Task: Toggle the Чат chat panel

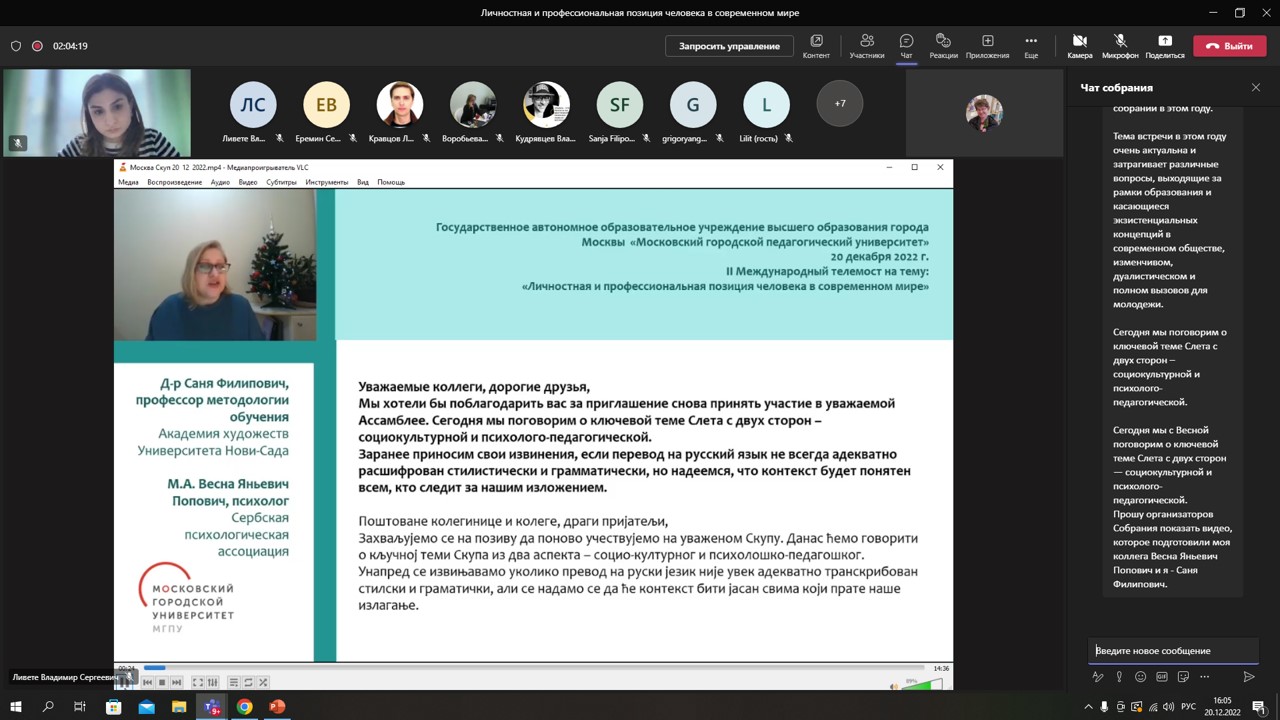Action: pos(906,45)
